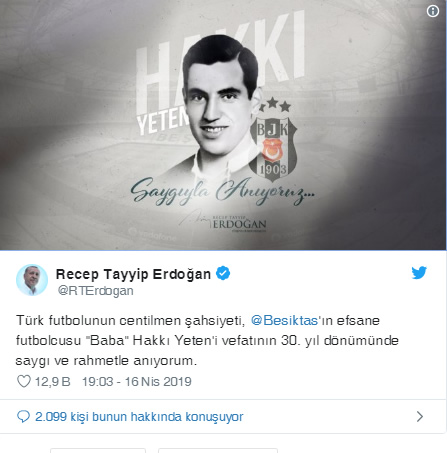Click the speech bubble conversation icon
447x453 pixels.
pos(23,416)
